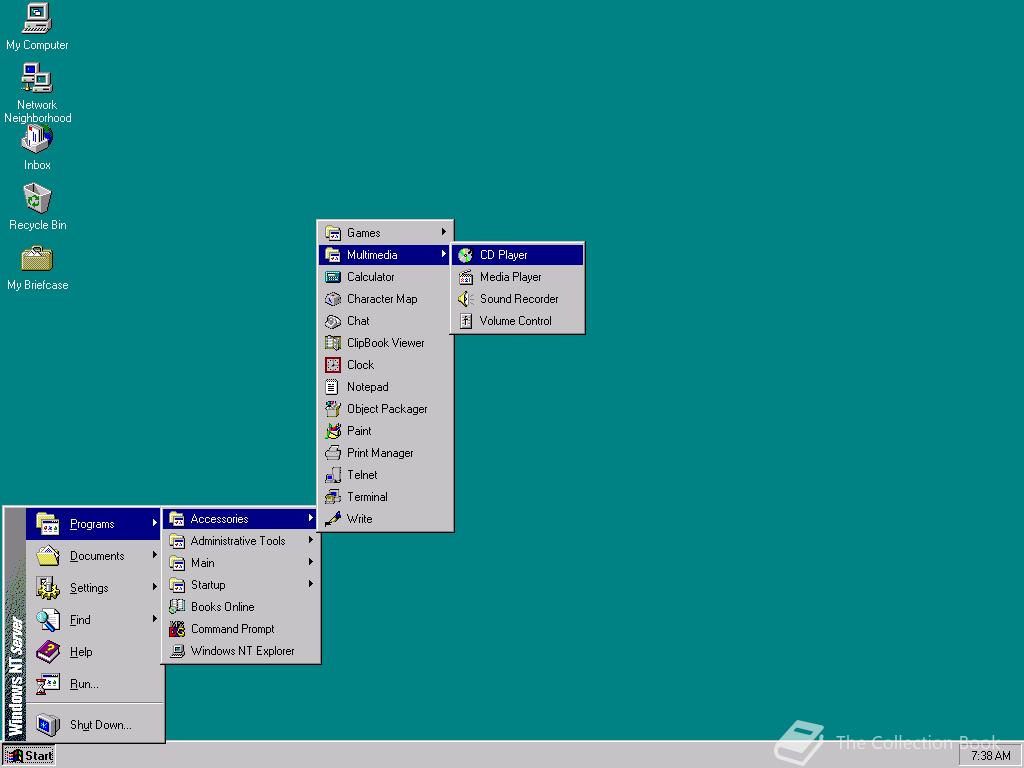1024x768 pixels.
Task: Click the "Object Packager" label
Action: tap(387, 409)
